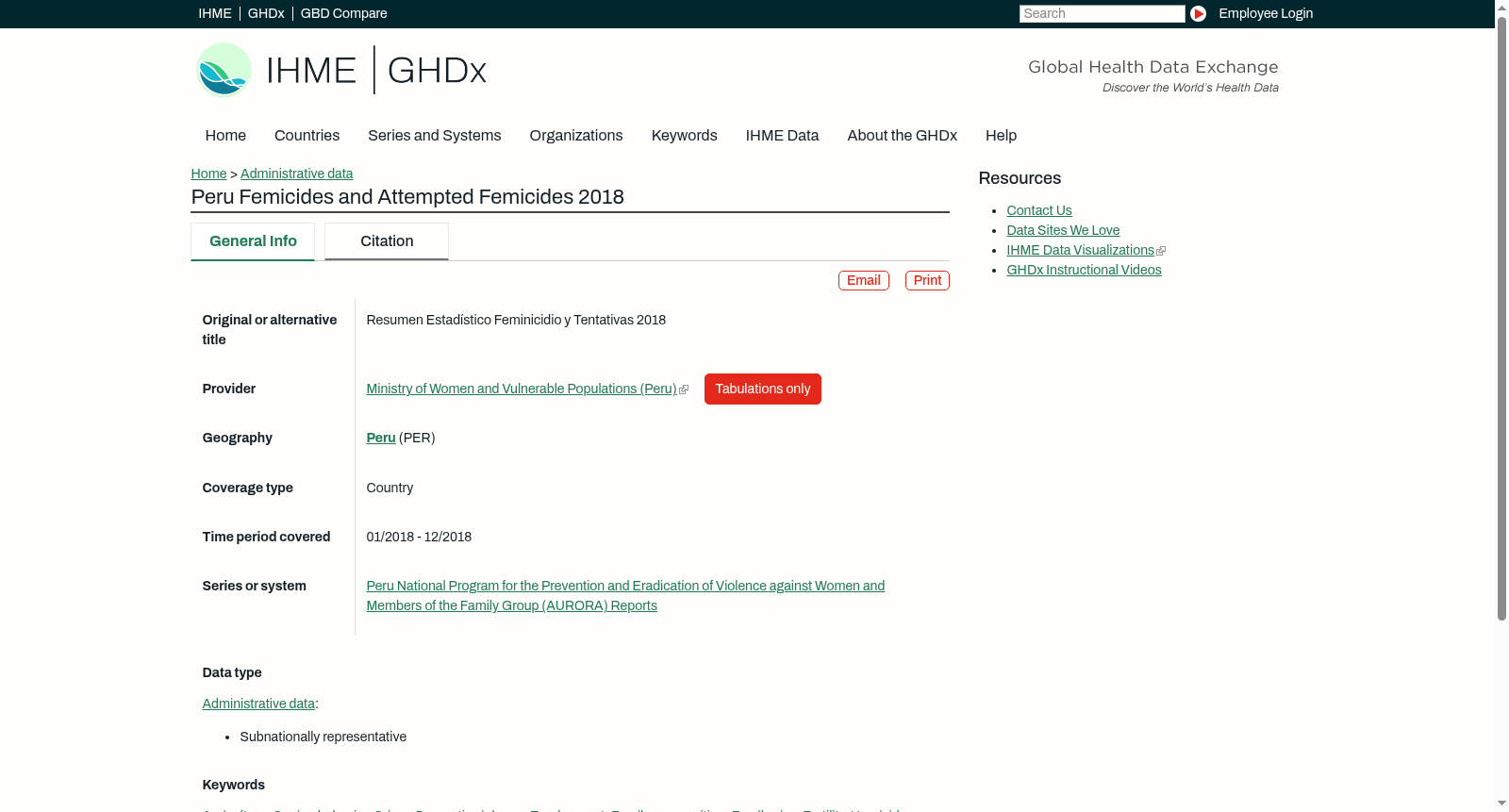1509x812 pixels.
Task: Click Employee Login
Action: point(1266,13)
